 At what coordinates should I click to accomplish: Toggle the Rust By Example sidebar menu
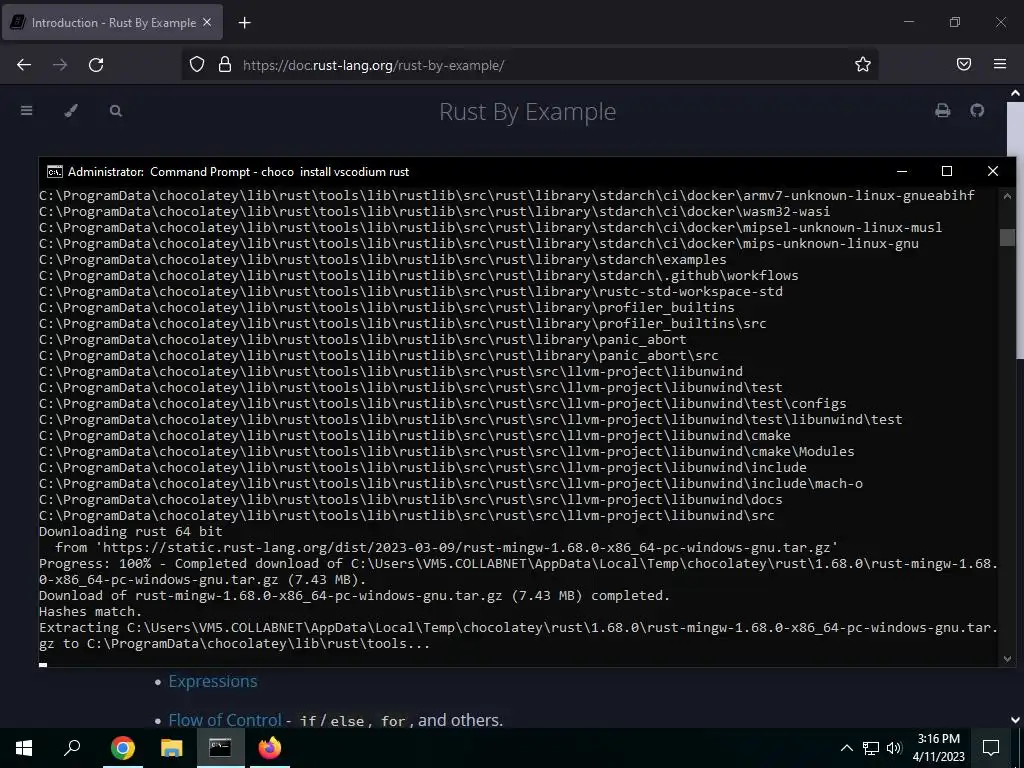[27, 111]
